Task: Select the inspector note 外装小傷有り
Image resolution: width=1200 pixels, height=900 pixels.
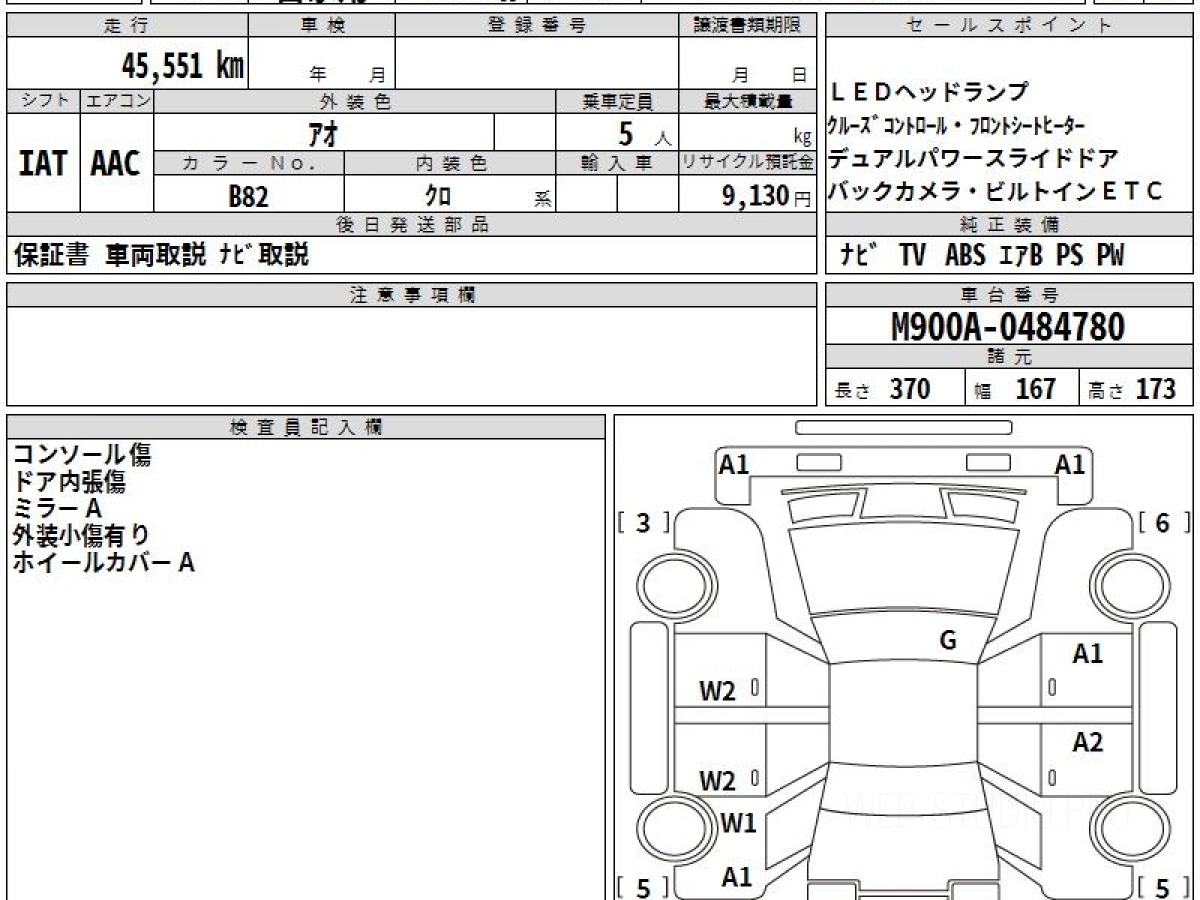Action: click(82, 536)
